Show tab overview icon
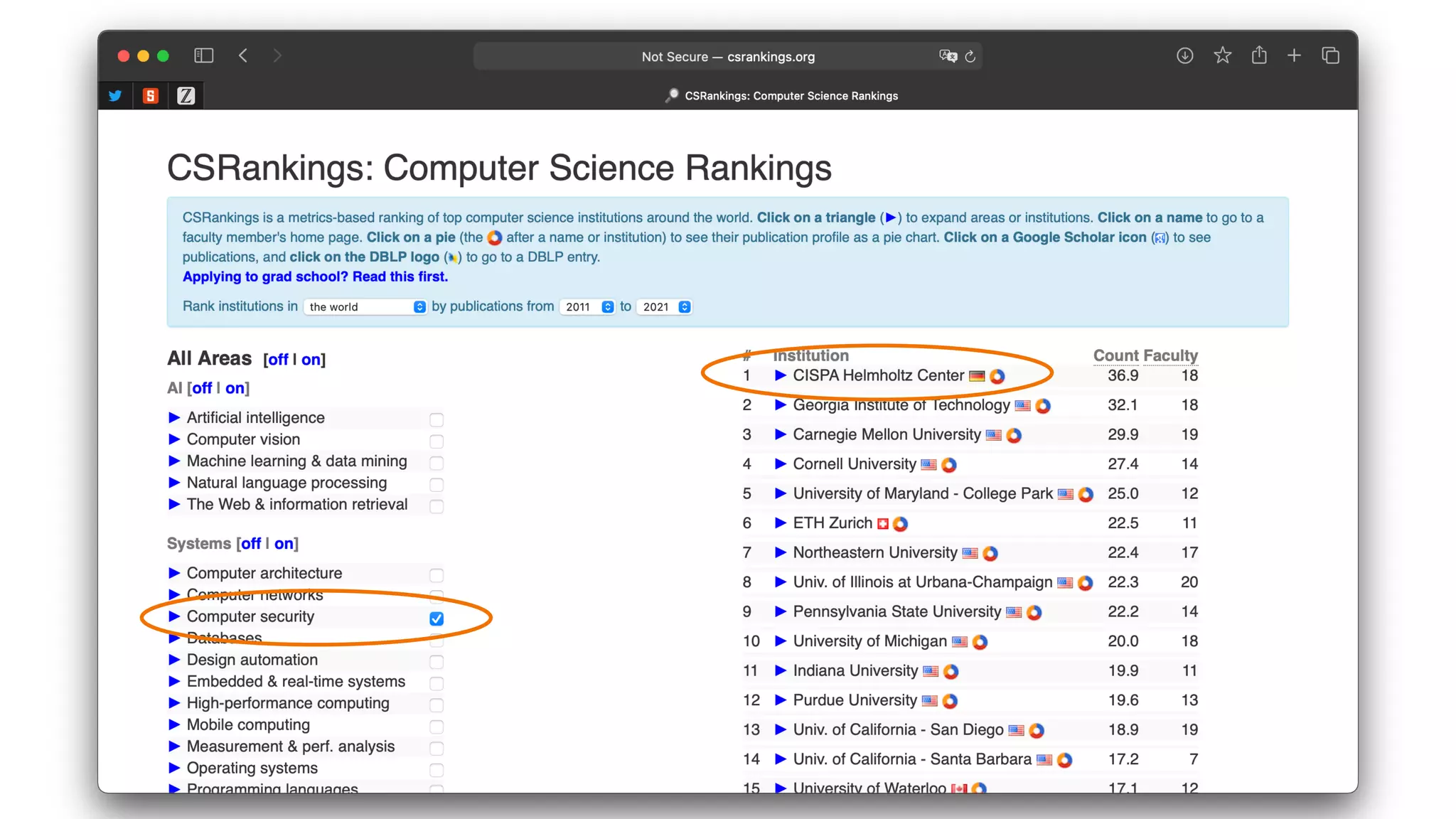This screenshot has width=1456, height=819. pyautogui.click(x=1330, y=55)
